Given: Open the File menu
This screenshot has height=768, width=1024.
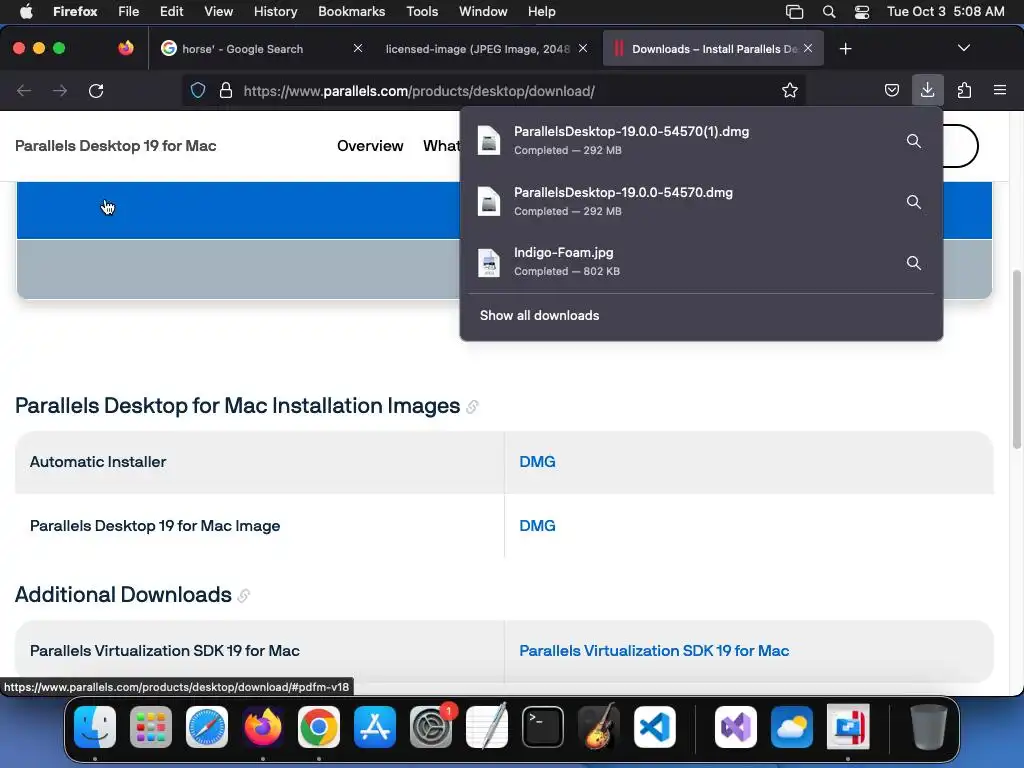Looking at the screenshot, I should click(128, 12).
